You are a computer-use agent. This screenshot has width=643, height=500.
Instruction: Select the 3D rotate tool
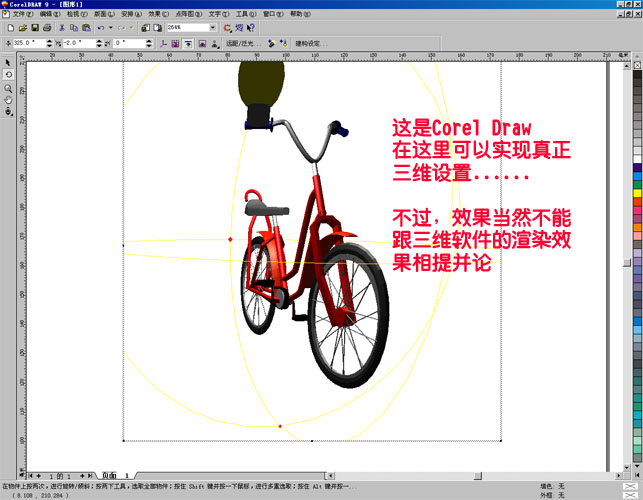8,75
